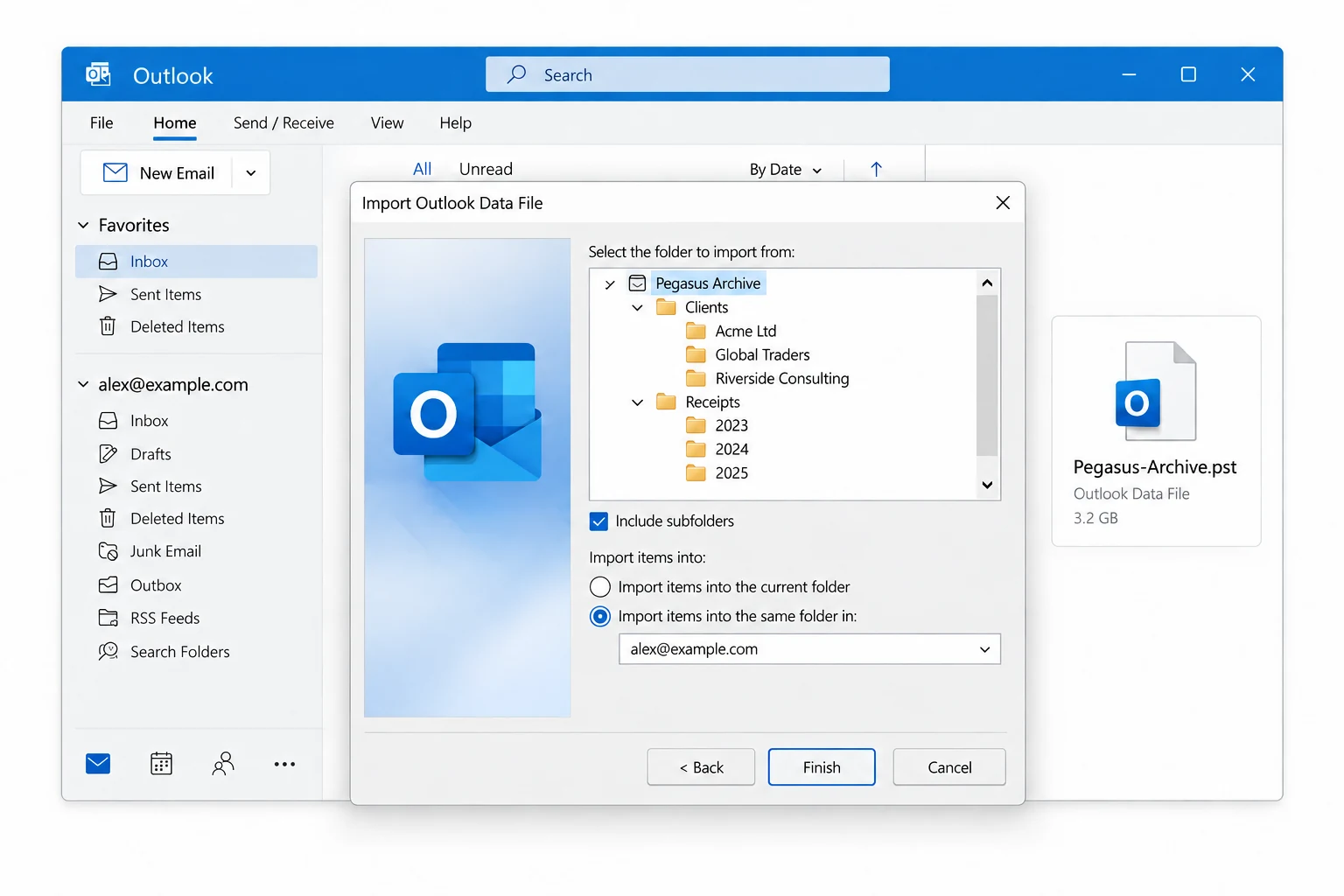Click the Finish button
Image resolution: width=1344 pixels, height=896 pixels.
click(822, 767)
